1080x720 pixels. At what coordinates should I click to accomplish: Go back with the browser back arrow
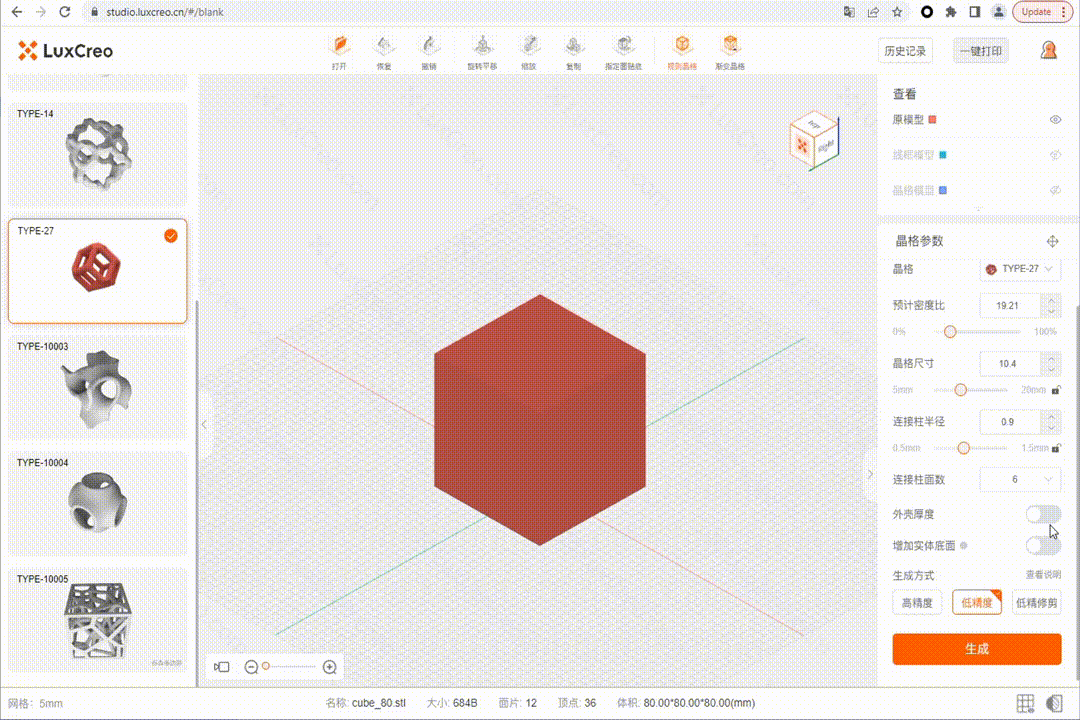[17, 12]
